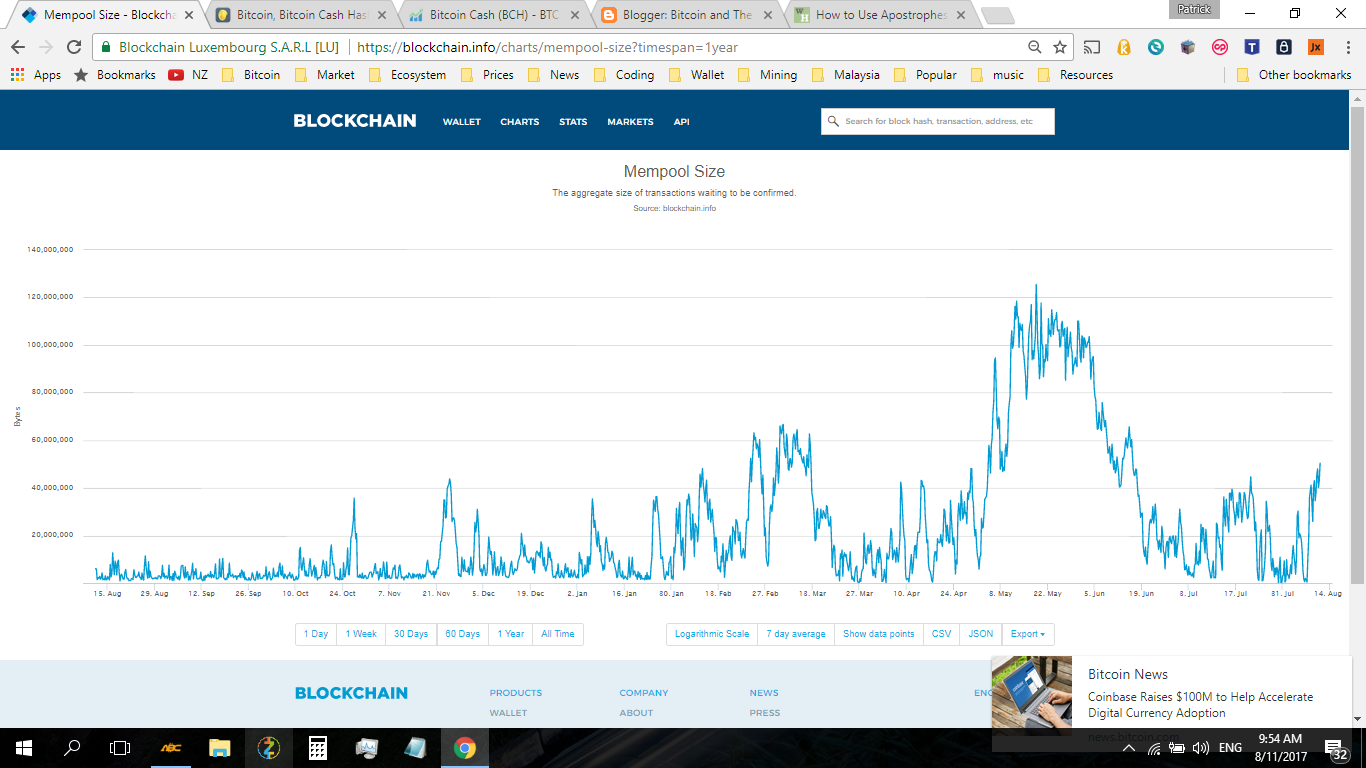Click the Chrome icon on the taskbar
Image resolution: width=1366 pixels, height=768 pixels.
tap(464, 748)
